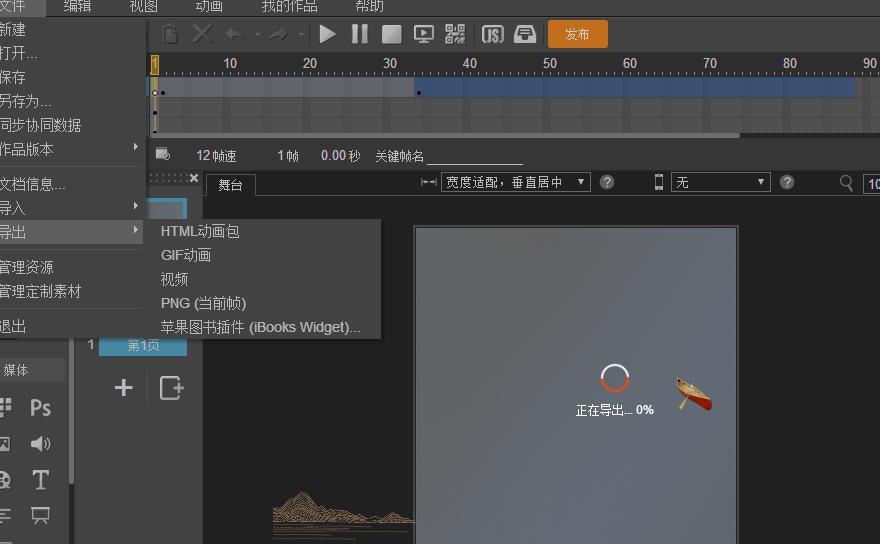Image resolution: width=880 pixels, height=544 pixels.
Task: Click the help icon beside fit-mode dropdown
Action: 607,182
